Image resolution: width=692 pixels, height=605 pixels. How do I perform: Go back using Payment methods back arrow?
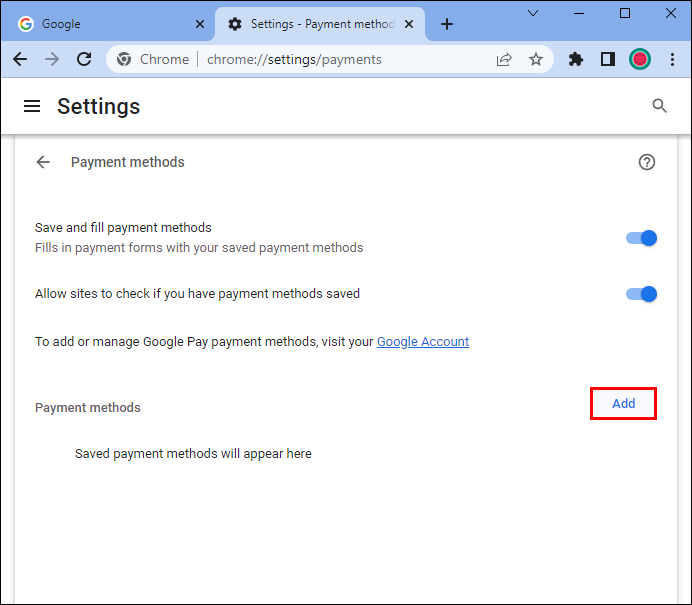pos(43,162)
